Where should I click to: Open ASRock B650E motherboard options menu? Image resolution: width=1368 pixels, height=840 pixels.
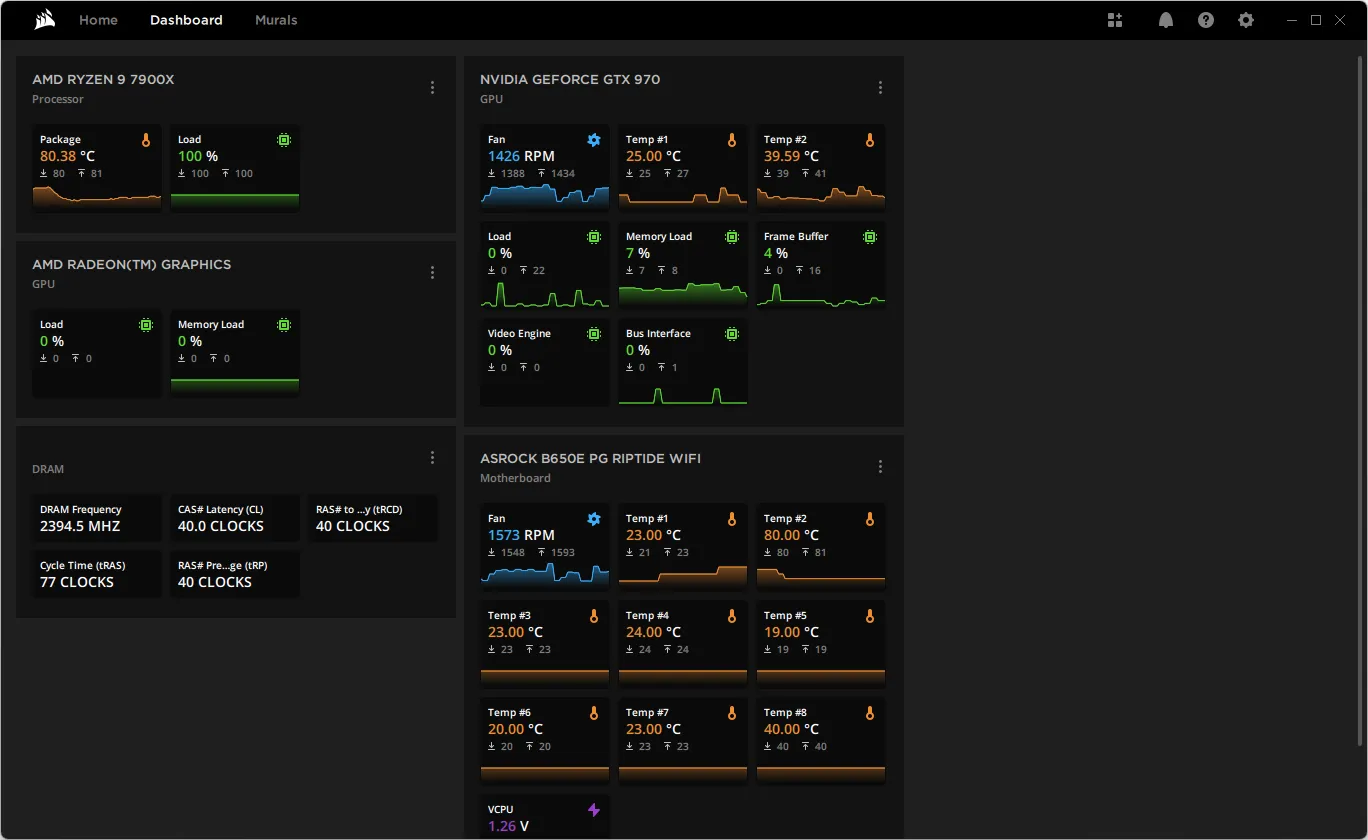pyautogui.click(x=880, y=467)
